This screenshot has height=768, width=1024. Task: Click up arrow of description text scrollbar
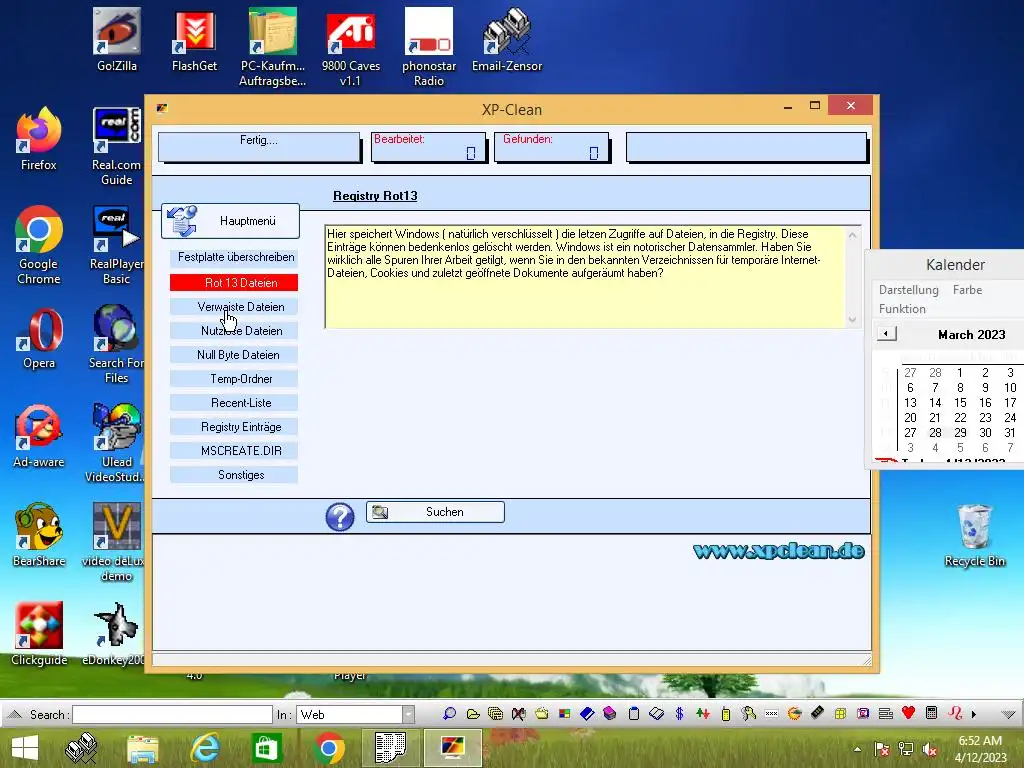click(852, 235)
